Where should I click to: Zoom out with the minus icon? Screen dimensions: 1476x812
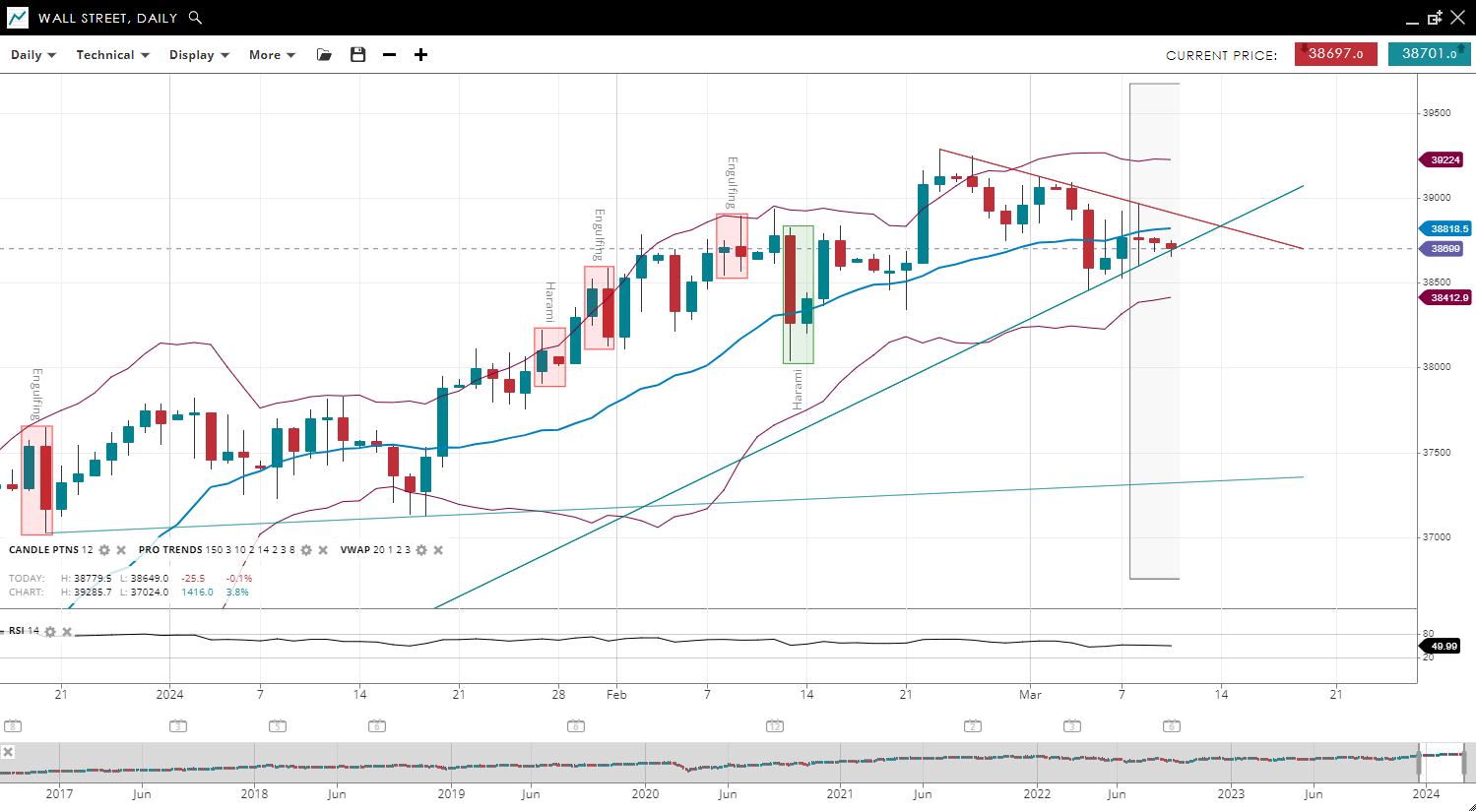point(390,55)
